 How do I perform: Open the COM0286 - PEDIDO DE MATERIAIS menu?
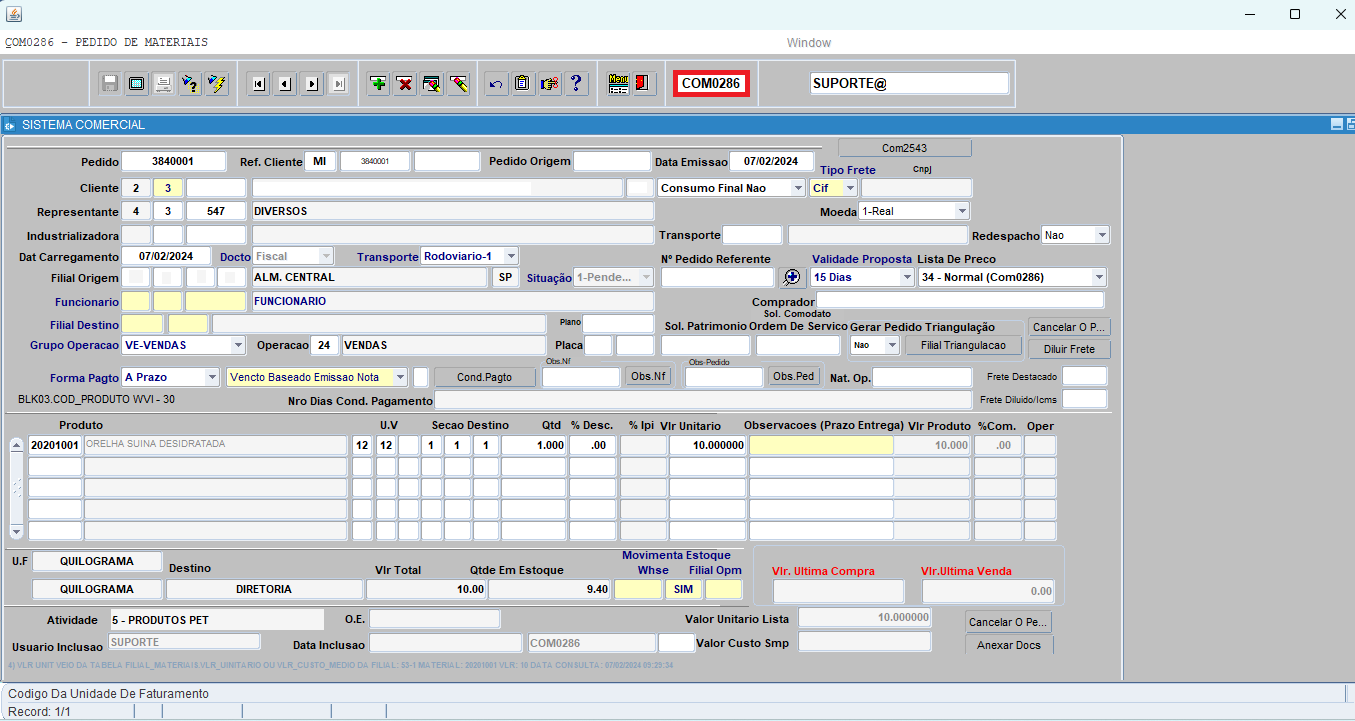(x=107, y=42)
